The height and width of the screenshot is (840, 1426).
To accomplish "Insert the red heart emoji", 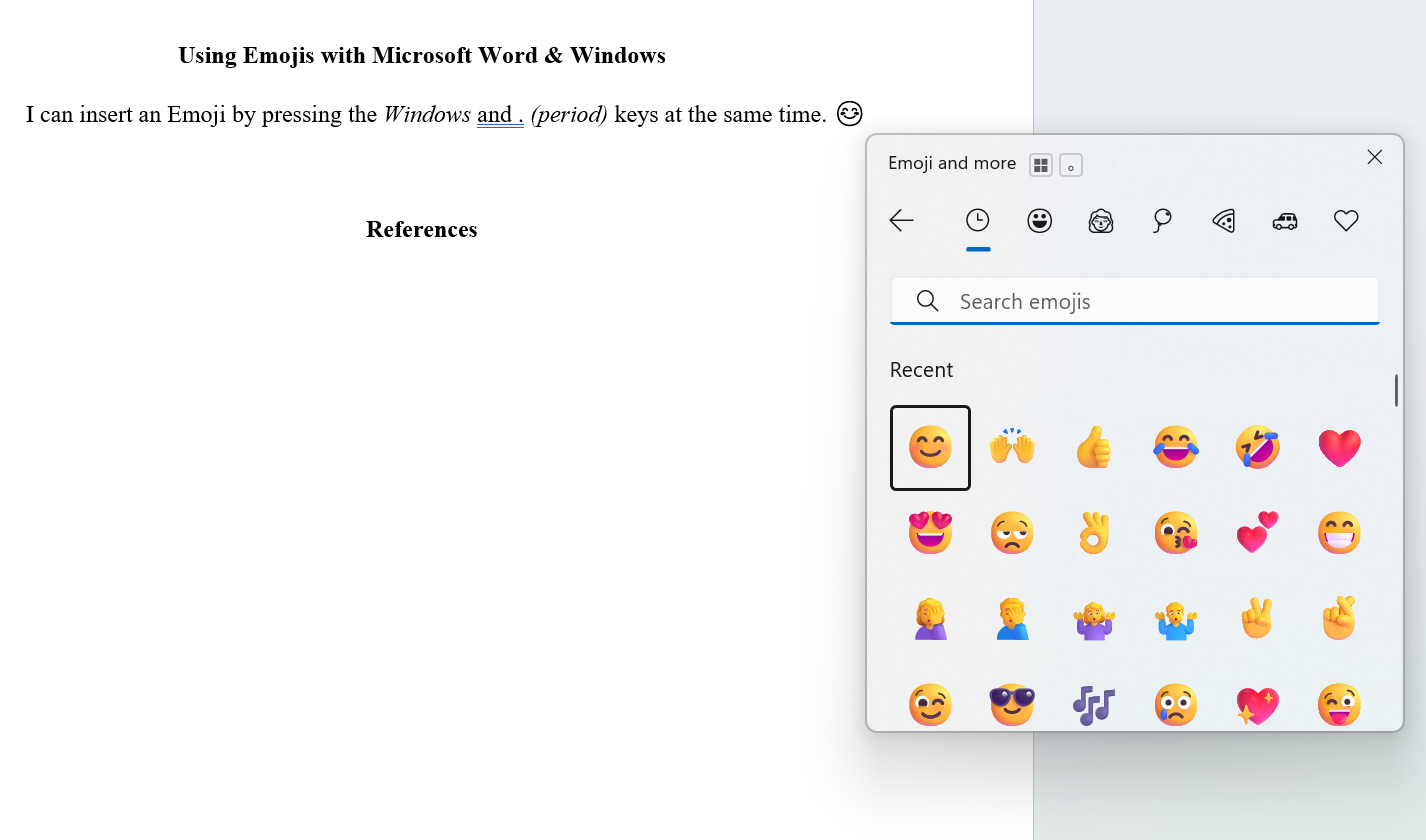I will [x=1340, y=448].
